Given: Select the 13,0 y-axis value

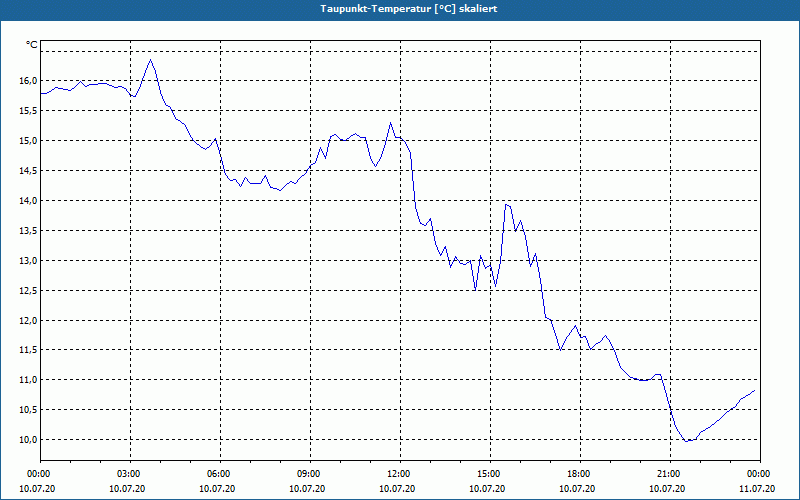Looking at the screenshot, I should click(x=29, y=261).
